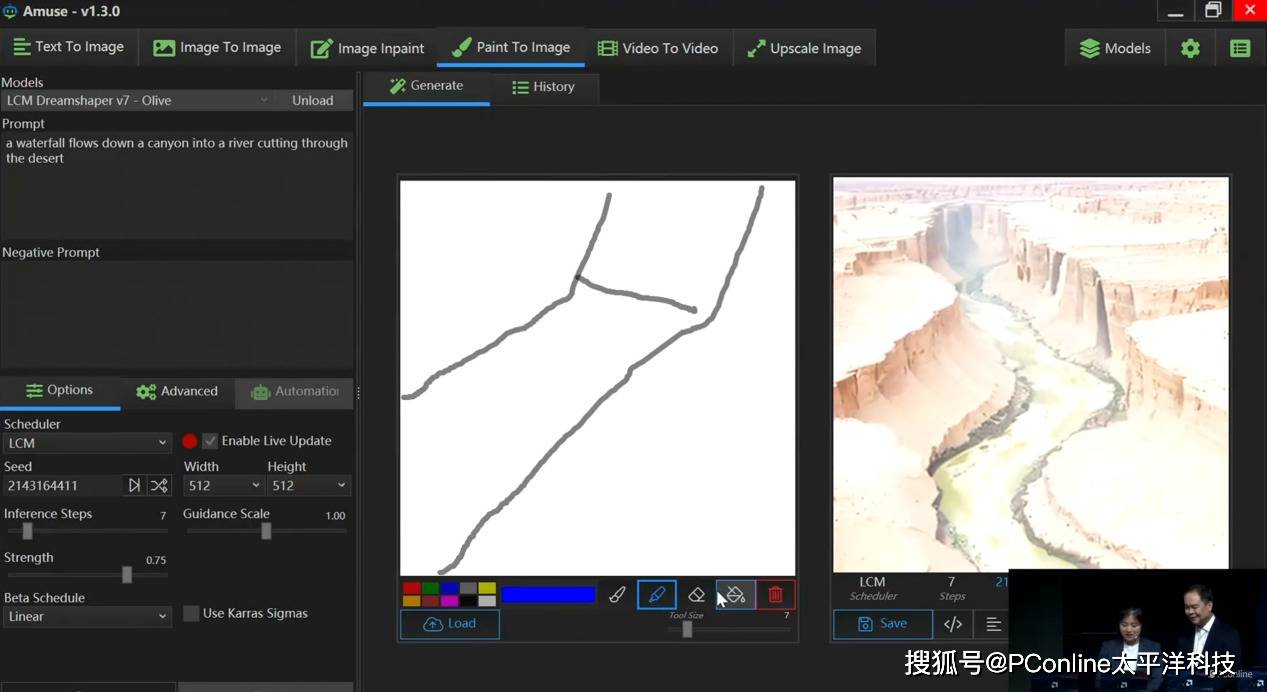This screenshot has height=692, width=1267.
Task: Click the random seed shuffle icon
Action: point(159,485)
